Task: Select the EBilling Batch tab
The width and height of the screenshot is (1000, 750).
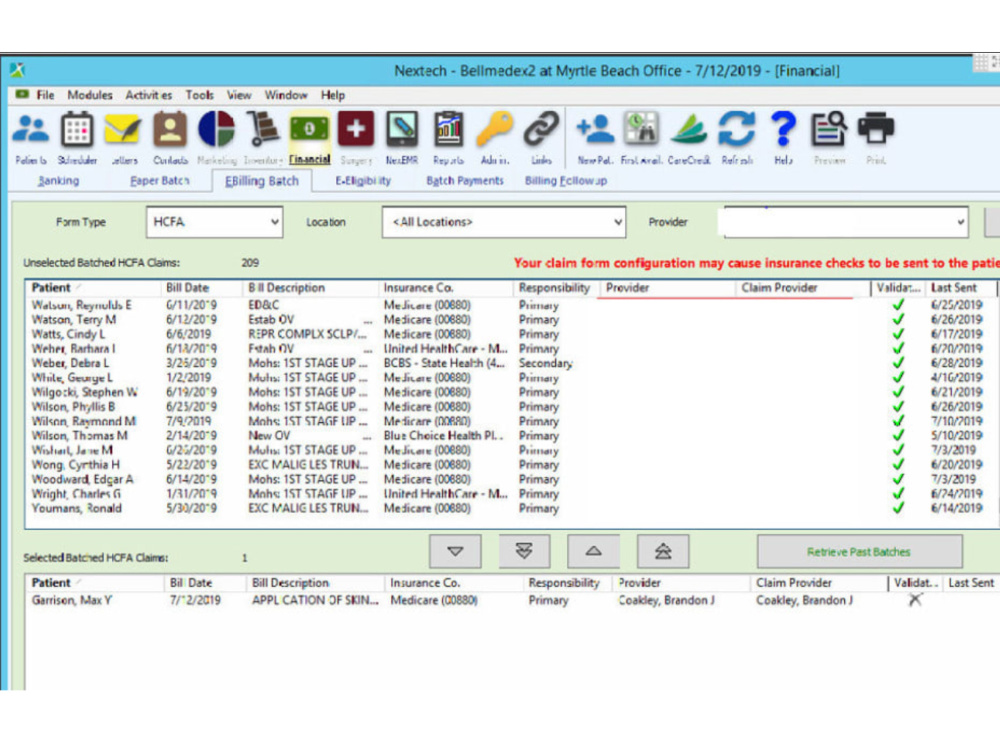Action: (261, 181)
